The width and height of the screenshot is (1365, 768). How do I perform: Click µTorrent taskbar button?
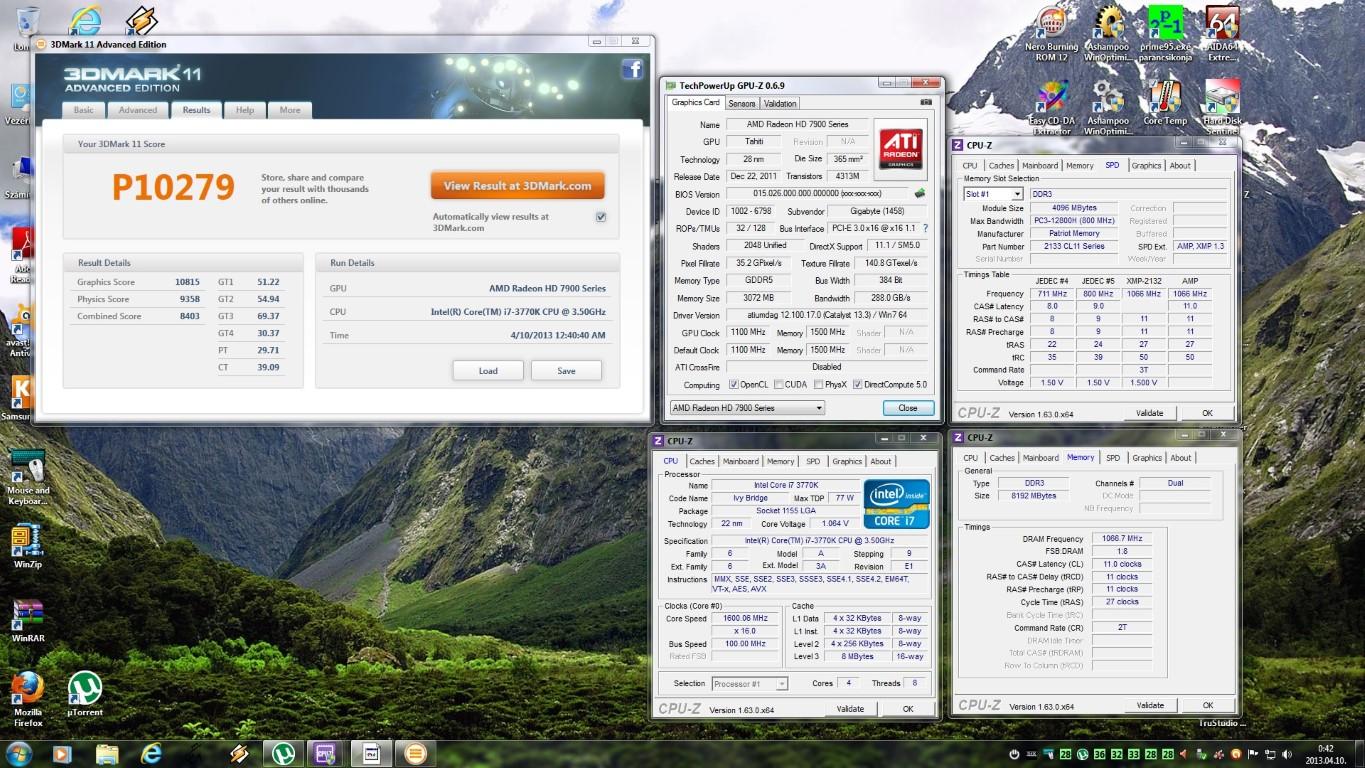click(x=283, y=753)
